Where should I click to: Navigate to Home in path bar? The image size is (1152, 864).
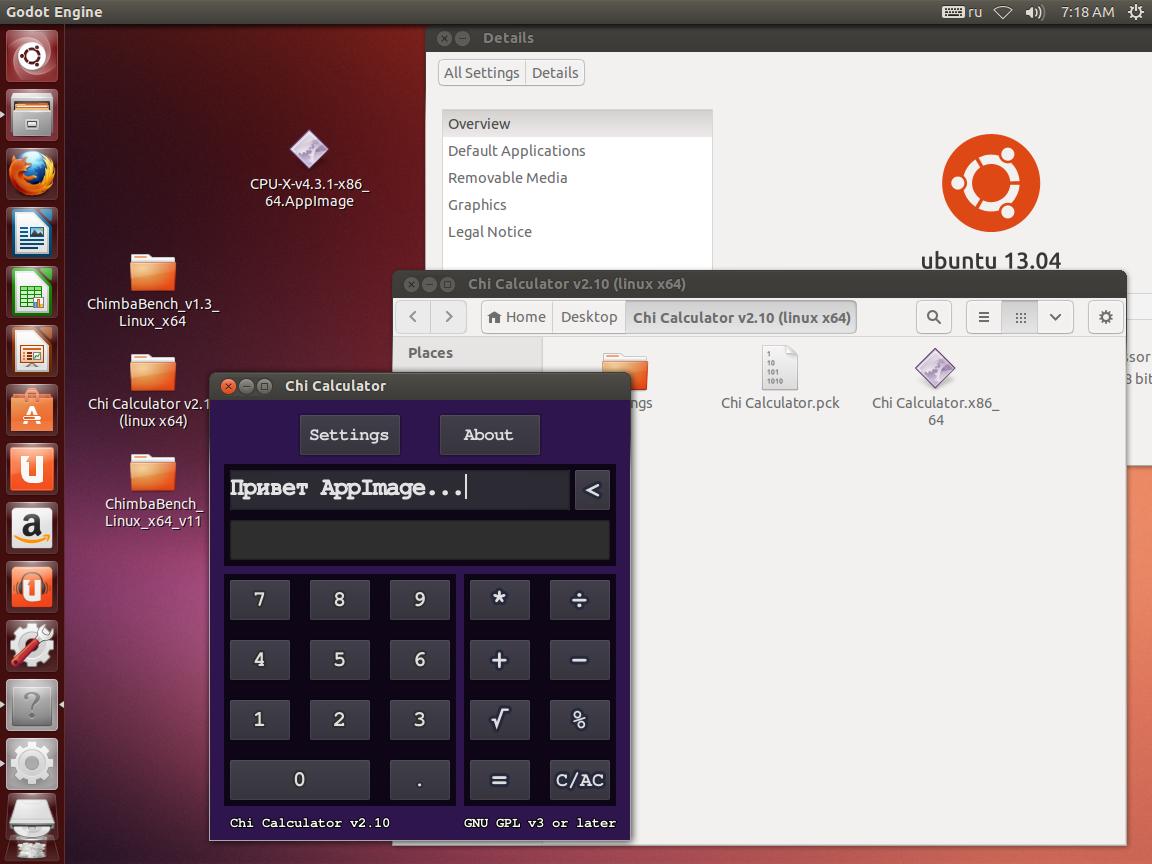pos(517,317)
